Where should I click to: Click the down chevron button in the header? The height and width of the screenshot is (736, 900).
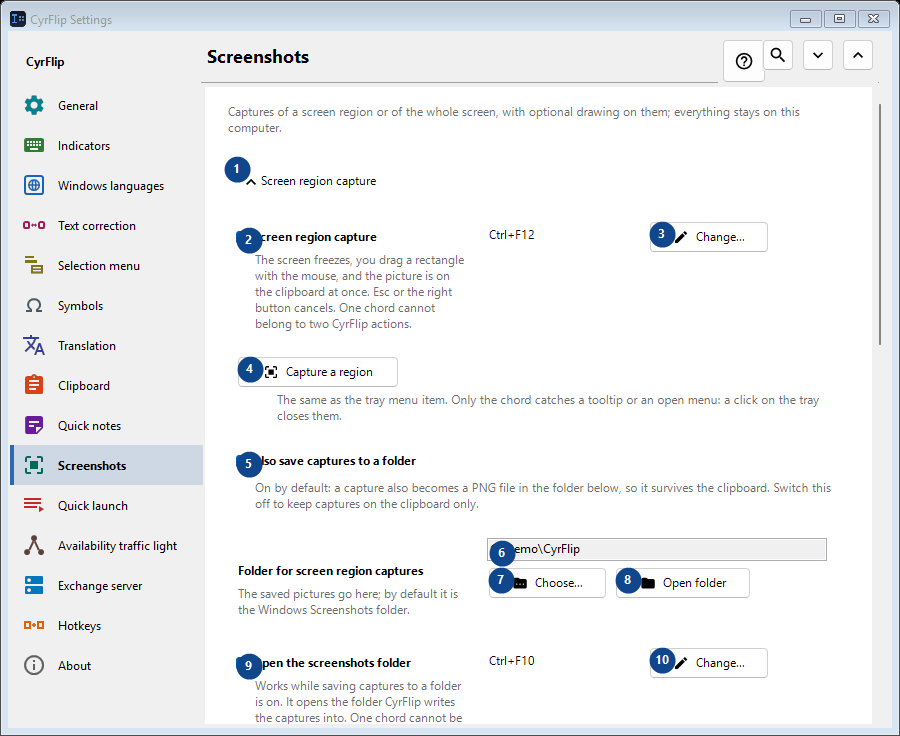click(x=818, y=55)
